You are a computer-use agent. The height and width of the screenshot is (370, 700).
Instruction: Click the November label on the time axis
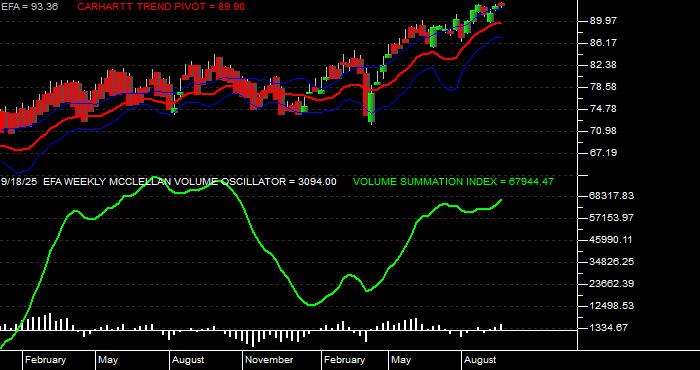coord(270,360)
